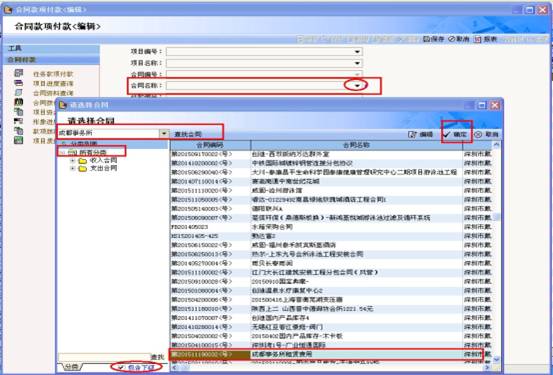Open the 项目名称 dropdown arrow
This screenshot has height=375, width=553.
click(x=357, y=63)
